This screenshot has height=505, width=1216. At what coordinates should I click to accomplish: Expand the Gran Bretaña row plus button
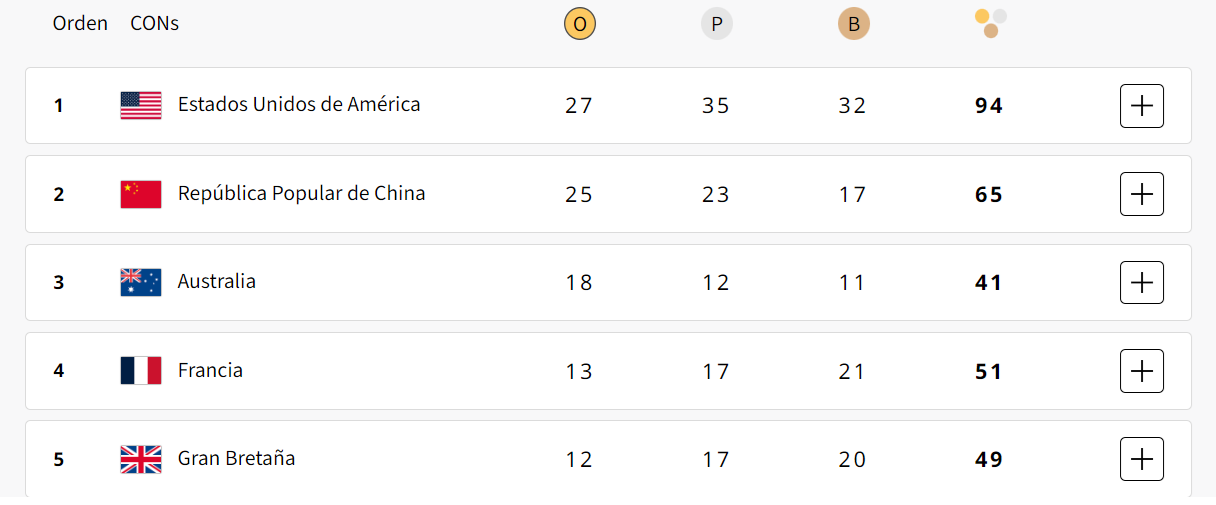(x=1141, y=459)
